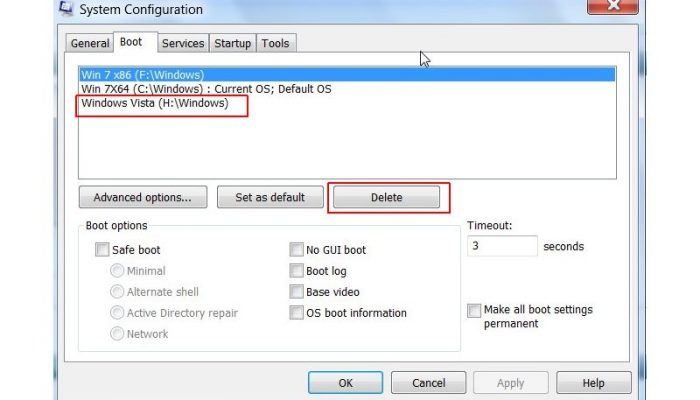Choose the Minimal radio option
700x400 pixels.
pyautogui.click(x=117, y=271)
